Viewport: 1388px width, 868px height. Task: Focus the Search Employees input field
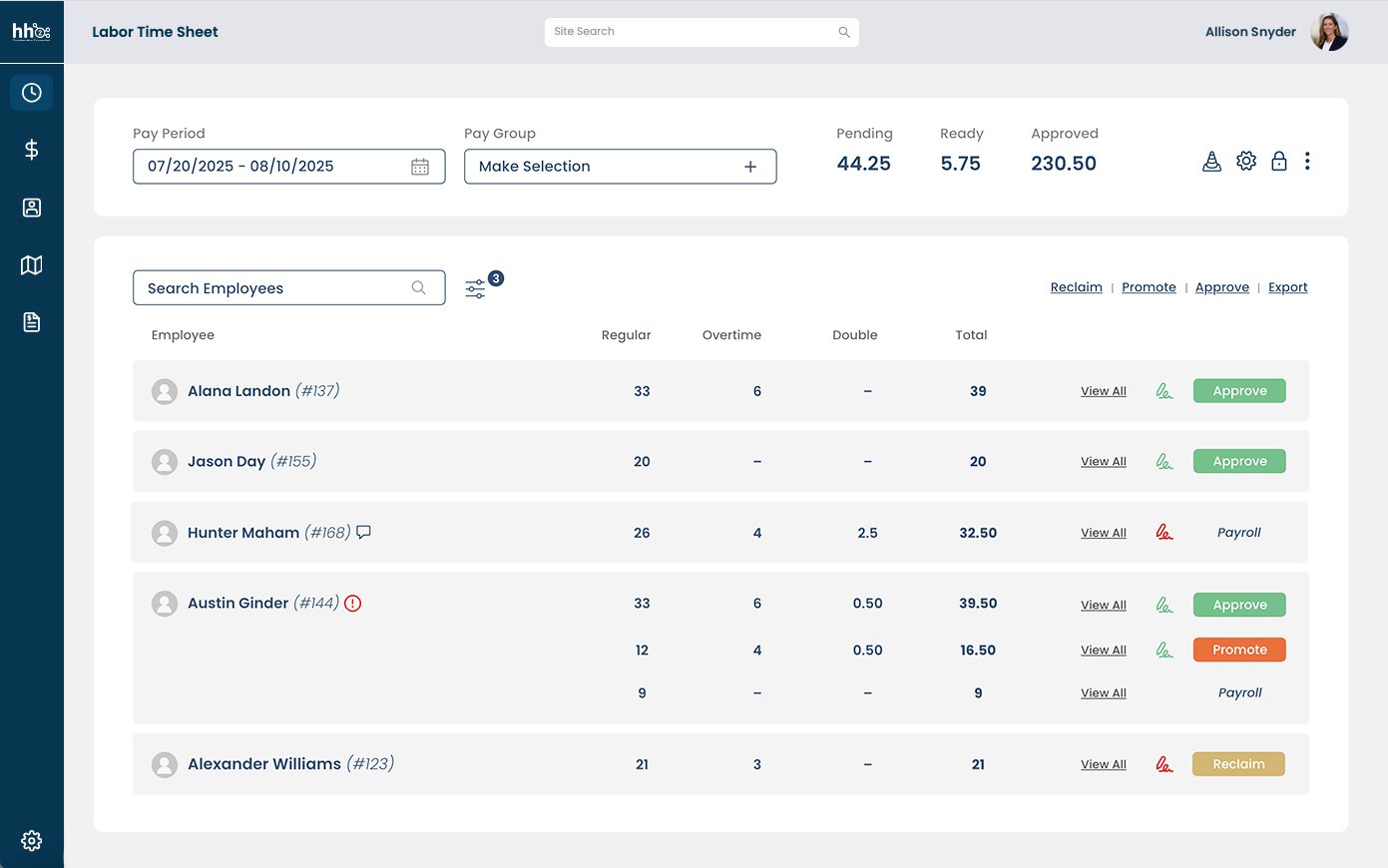pyautogui.click(x=274, y=288)
